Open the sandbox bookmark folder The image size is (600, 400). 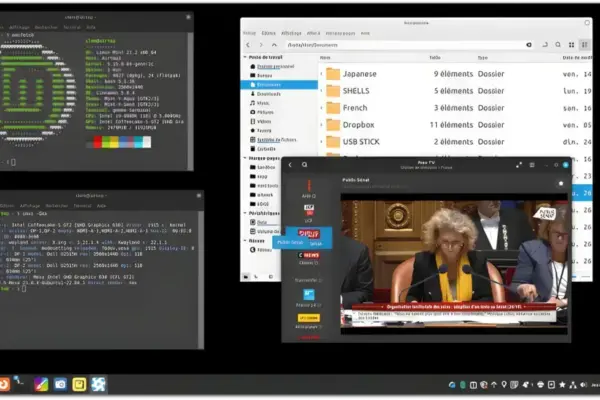point(266,167)
